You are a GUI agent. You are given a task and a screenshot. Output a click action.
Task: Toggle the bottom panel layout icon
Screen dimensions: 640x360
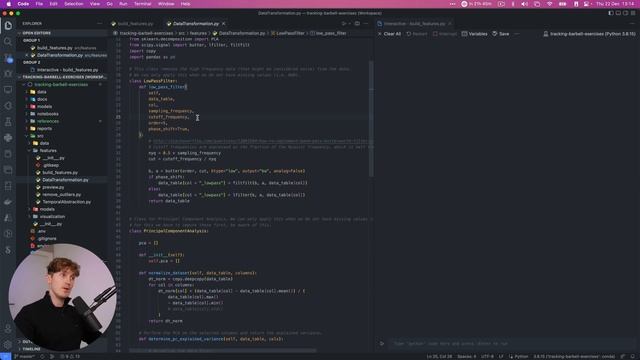618,13
